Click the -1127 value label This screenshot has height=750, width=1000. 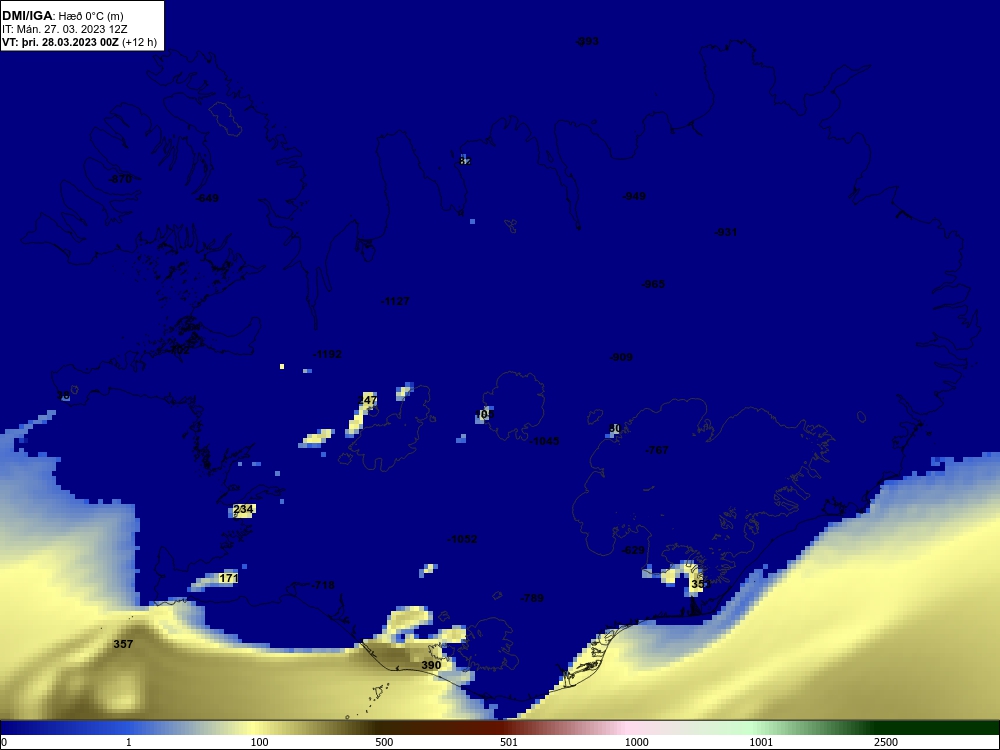click(x=395, y=301)
